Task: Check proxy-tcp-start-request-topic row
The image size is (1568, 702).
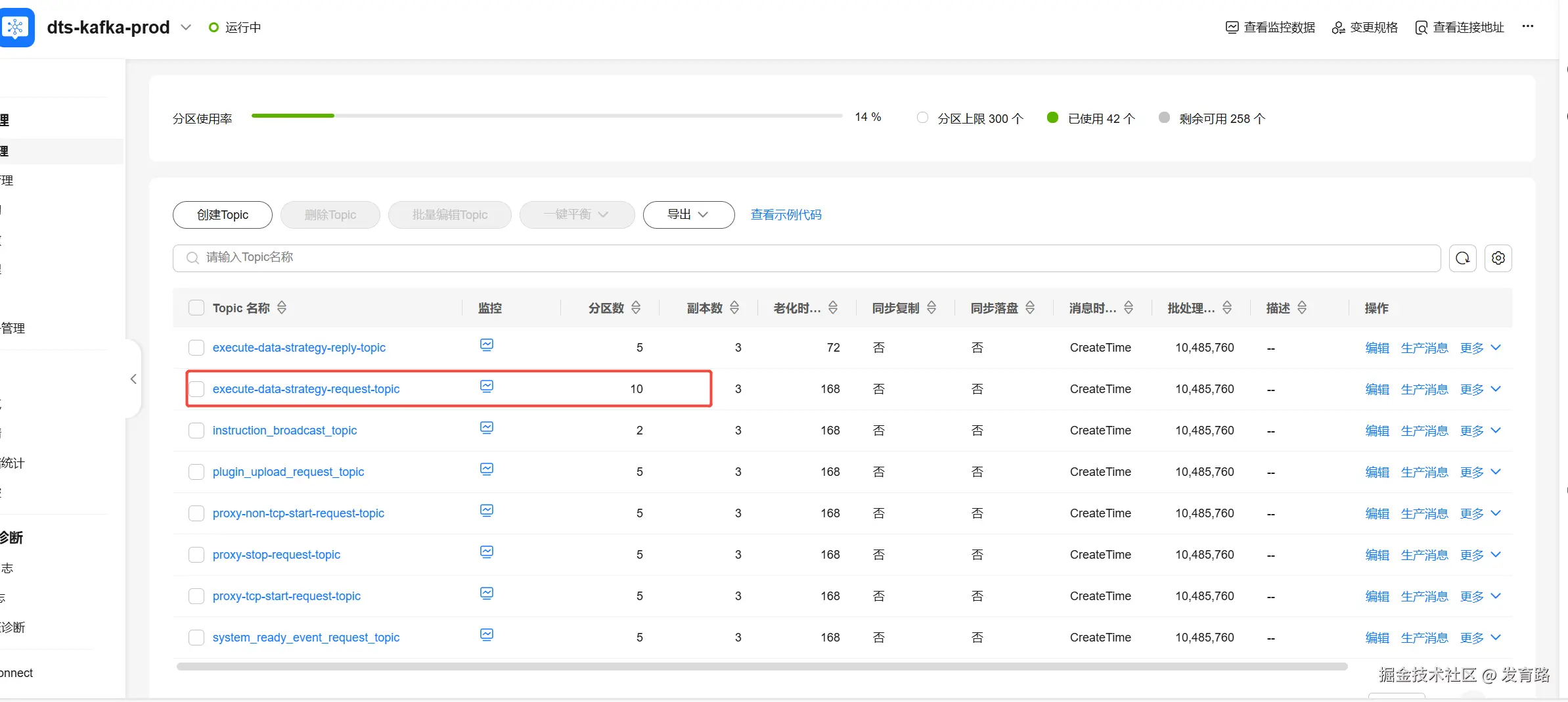Action: point(196,596)
